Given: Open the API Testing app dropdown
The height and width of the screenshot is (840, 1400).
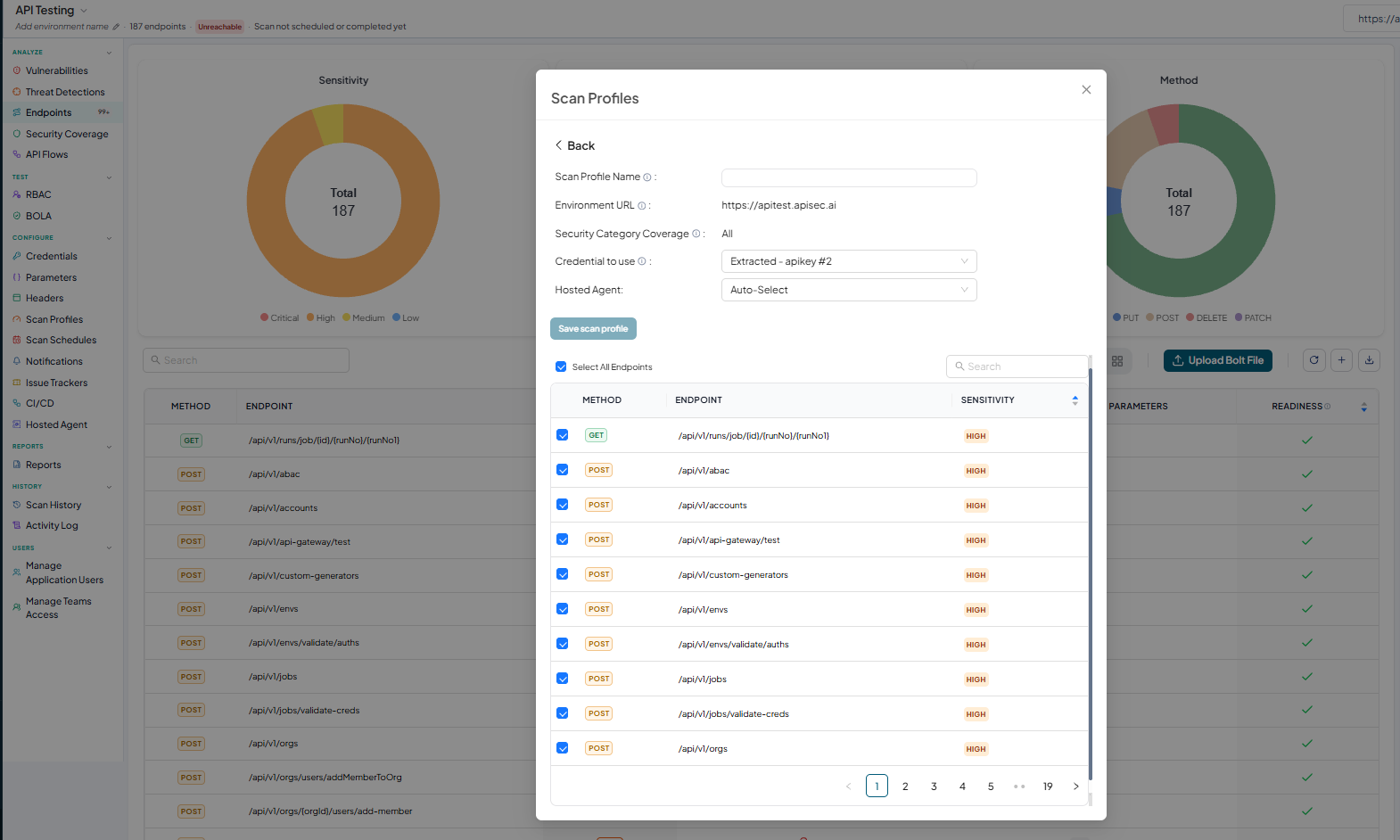Looking at the screenshot, I should click(52, 11).
